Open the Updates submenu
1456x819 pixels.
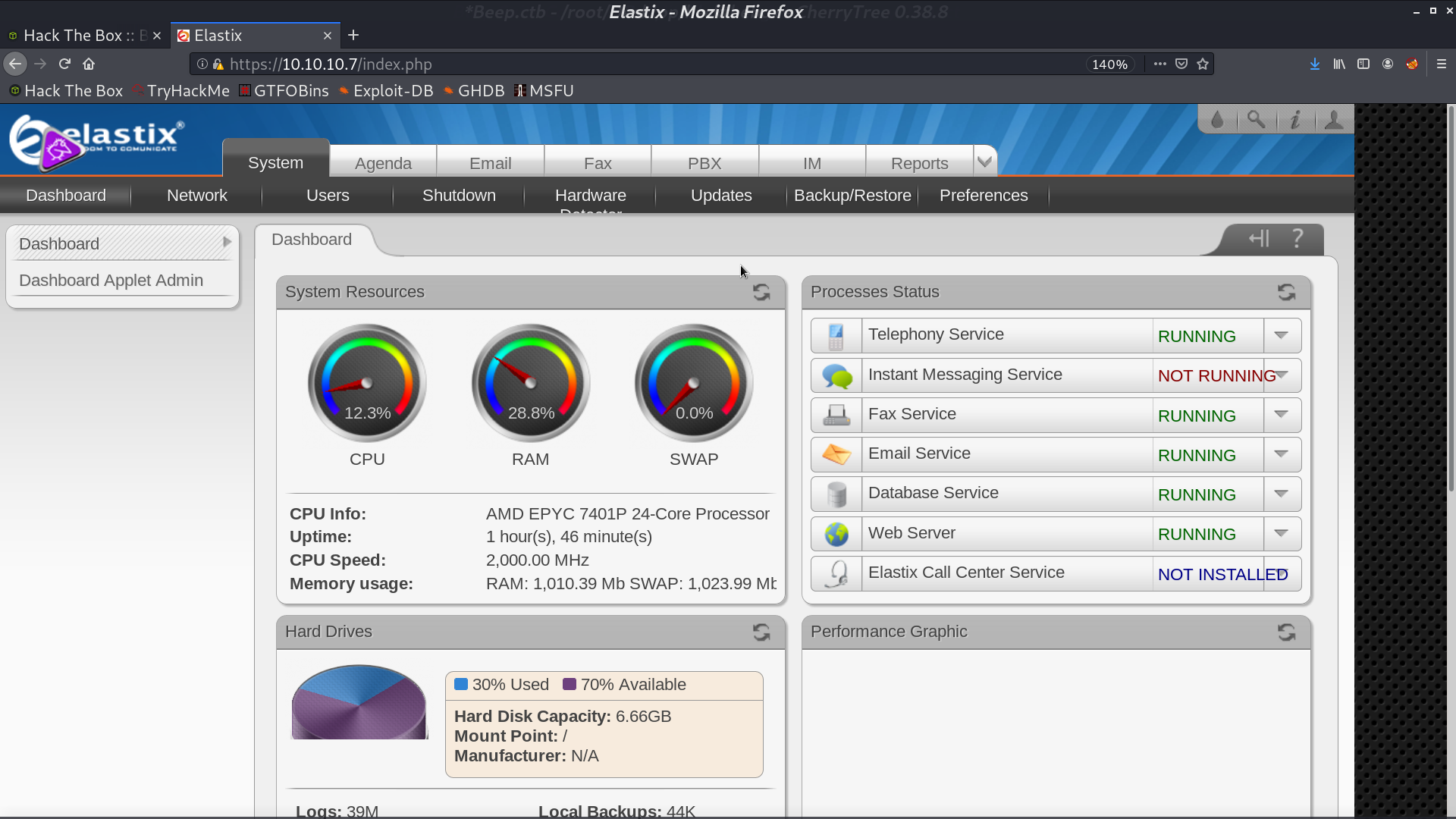click(721, 196)
